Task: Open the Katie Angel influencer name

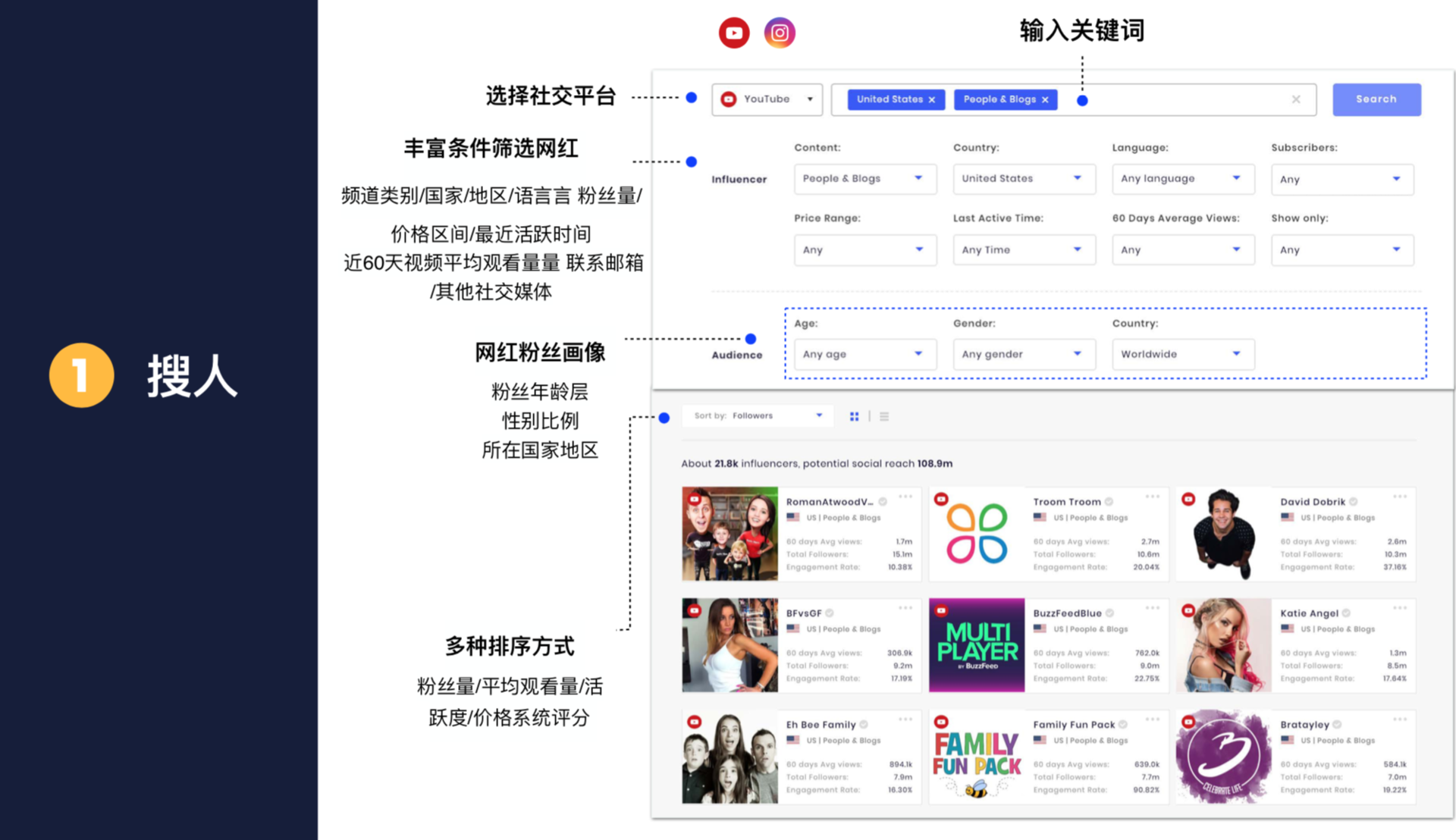Action: tap(1309, 613)
